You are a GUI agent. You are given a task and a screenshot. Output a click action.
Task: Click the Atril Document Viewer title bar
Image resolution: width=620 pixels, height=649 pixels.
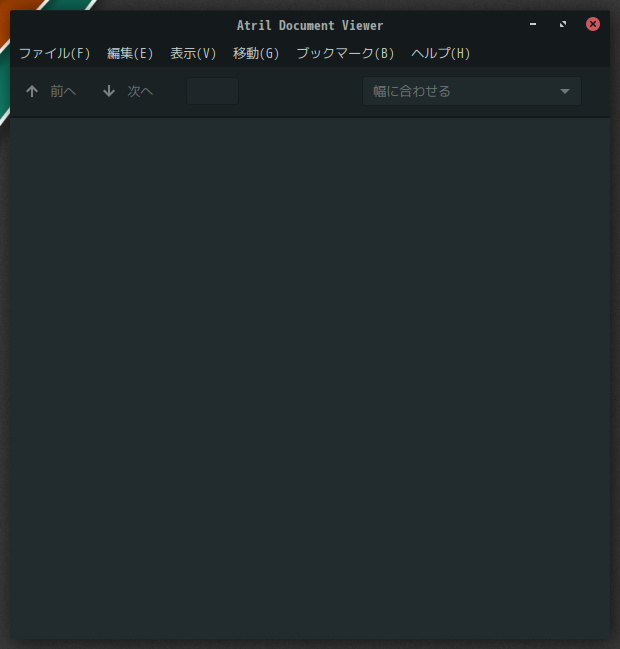(310, 26)
